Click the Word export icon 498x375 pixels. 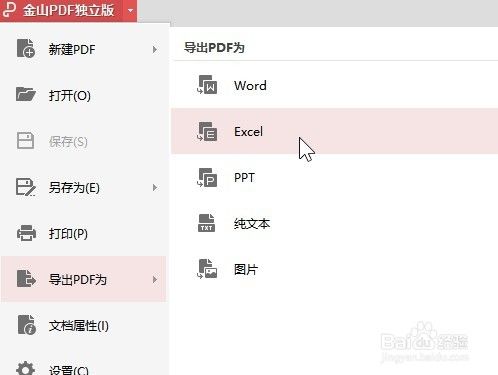coord(207,85)
